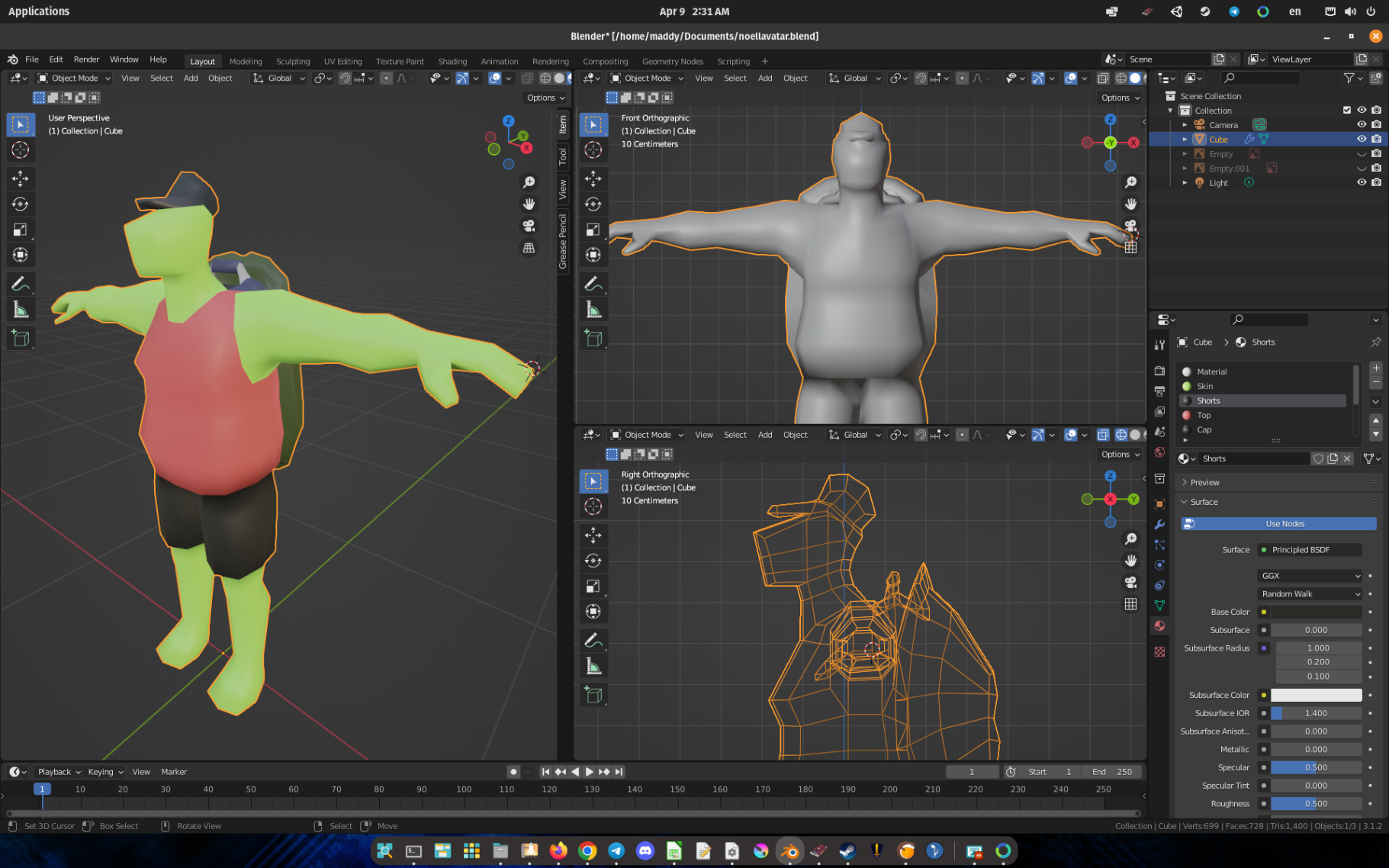
Task: Select the Cursor tool in left viewport
Action: [21, 150]
